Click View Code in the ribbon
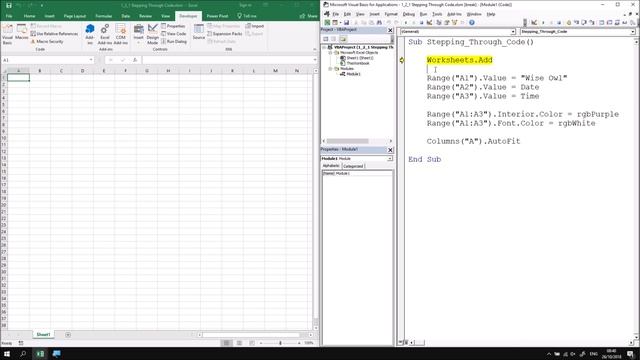This screenshot has width=640, height=360. [174, 34]
